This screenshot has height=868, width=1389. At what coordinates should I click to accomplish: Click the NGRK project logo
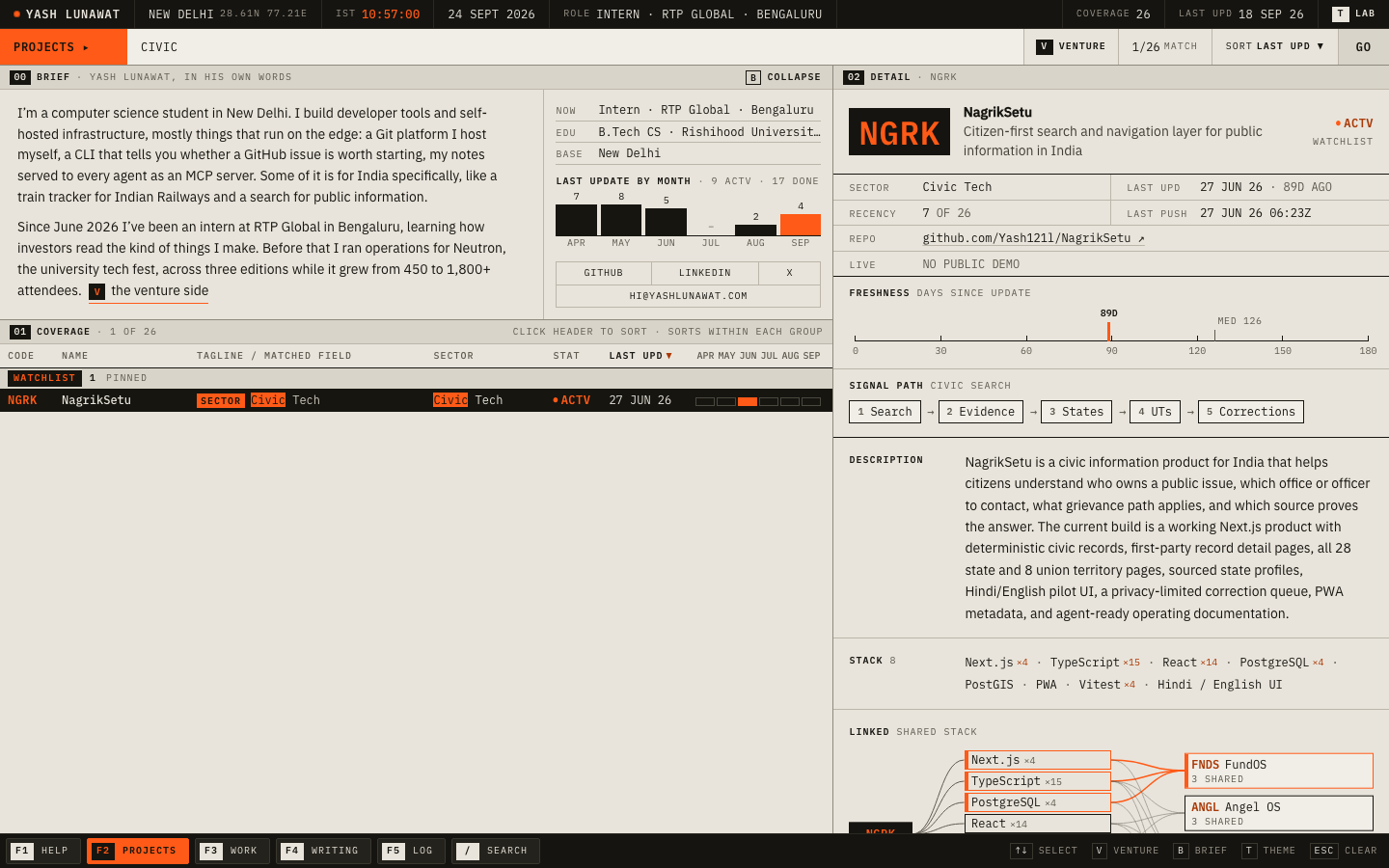(899, 132)
